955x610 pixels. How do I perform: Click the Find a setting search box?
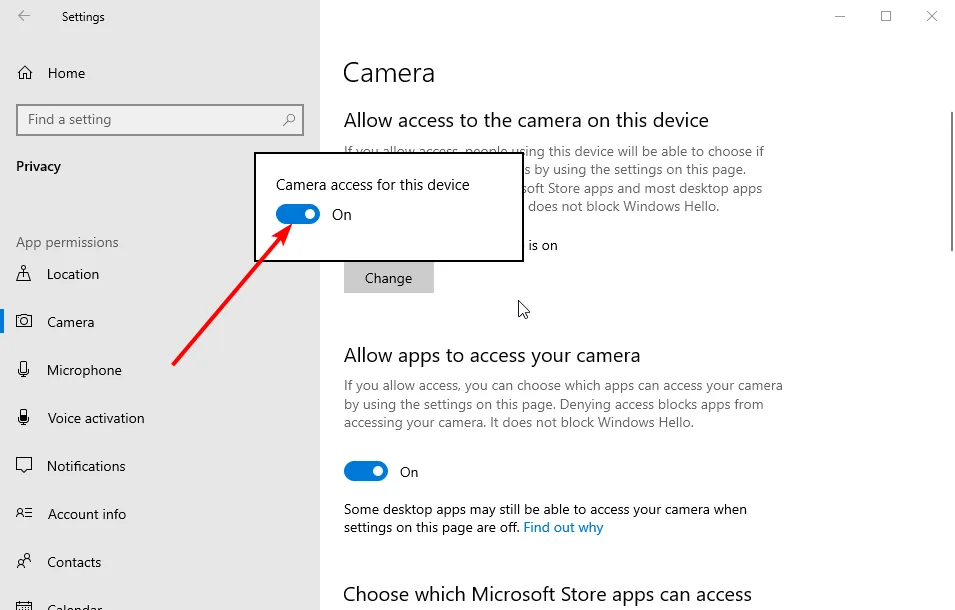pyautogui.click(x=150, y=119)
